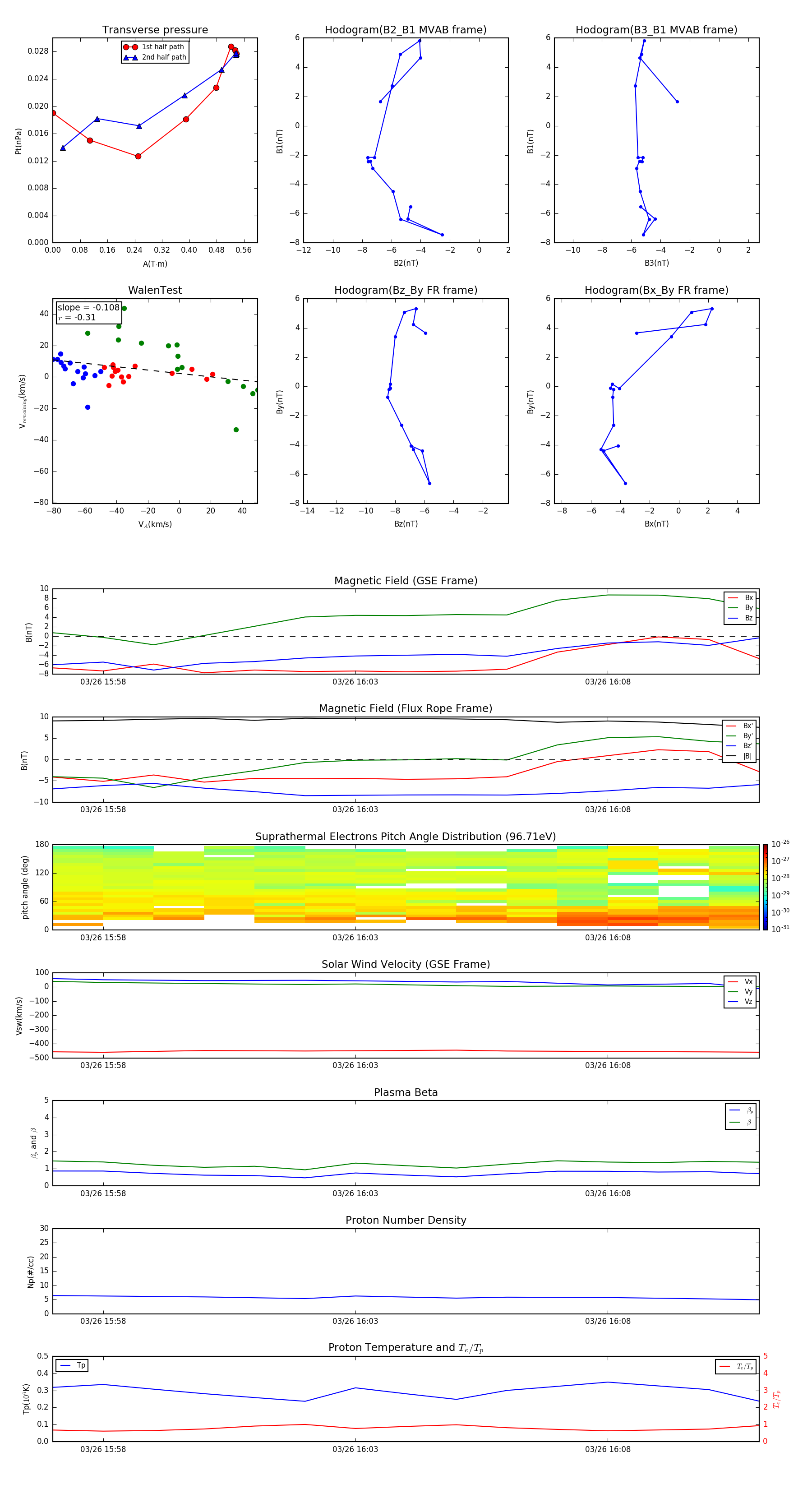812x1489 pixels.
Task: Select the "Vz" legend entry
Action: pos(740,1002)
